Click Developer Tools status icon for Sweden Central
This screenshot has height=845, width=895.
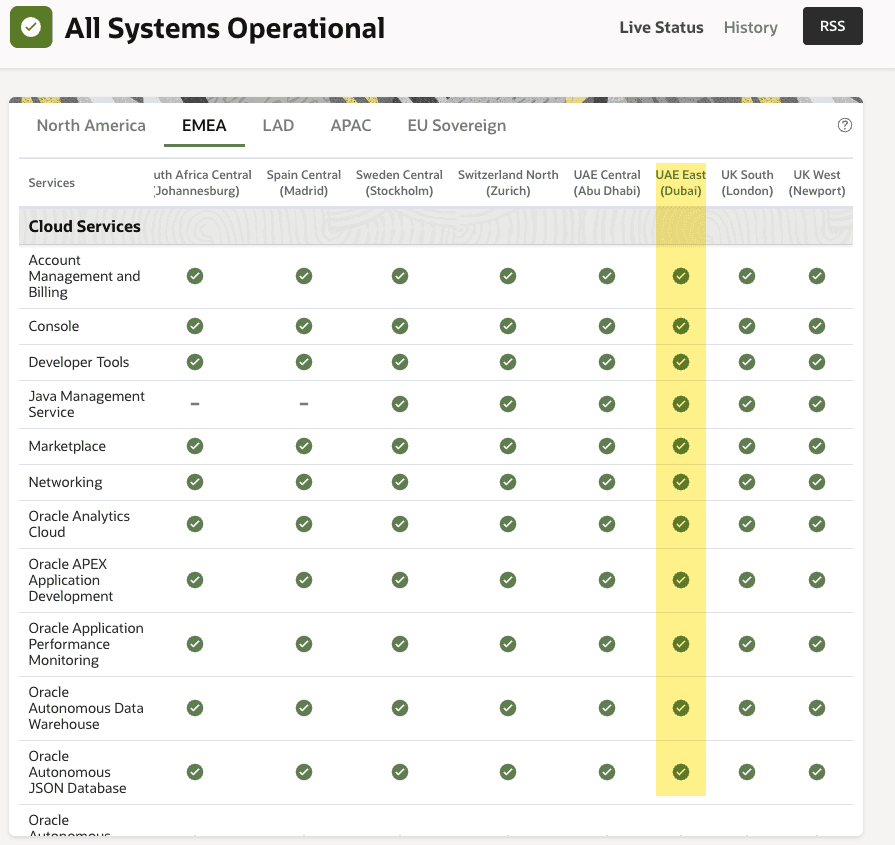pos(400,362)
